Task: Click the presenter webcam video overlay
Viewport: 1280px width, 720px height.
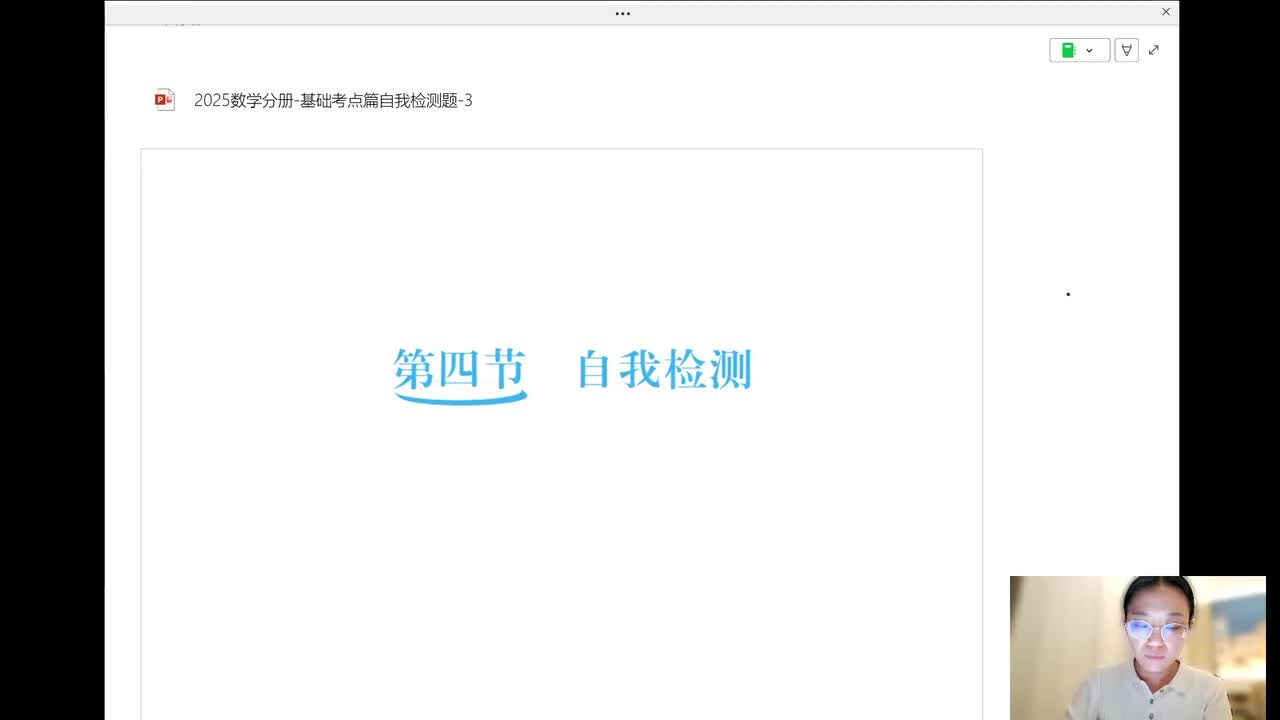Action: coord(1137,647)
